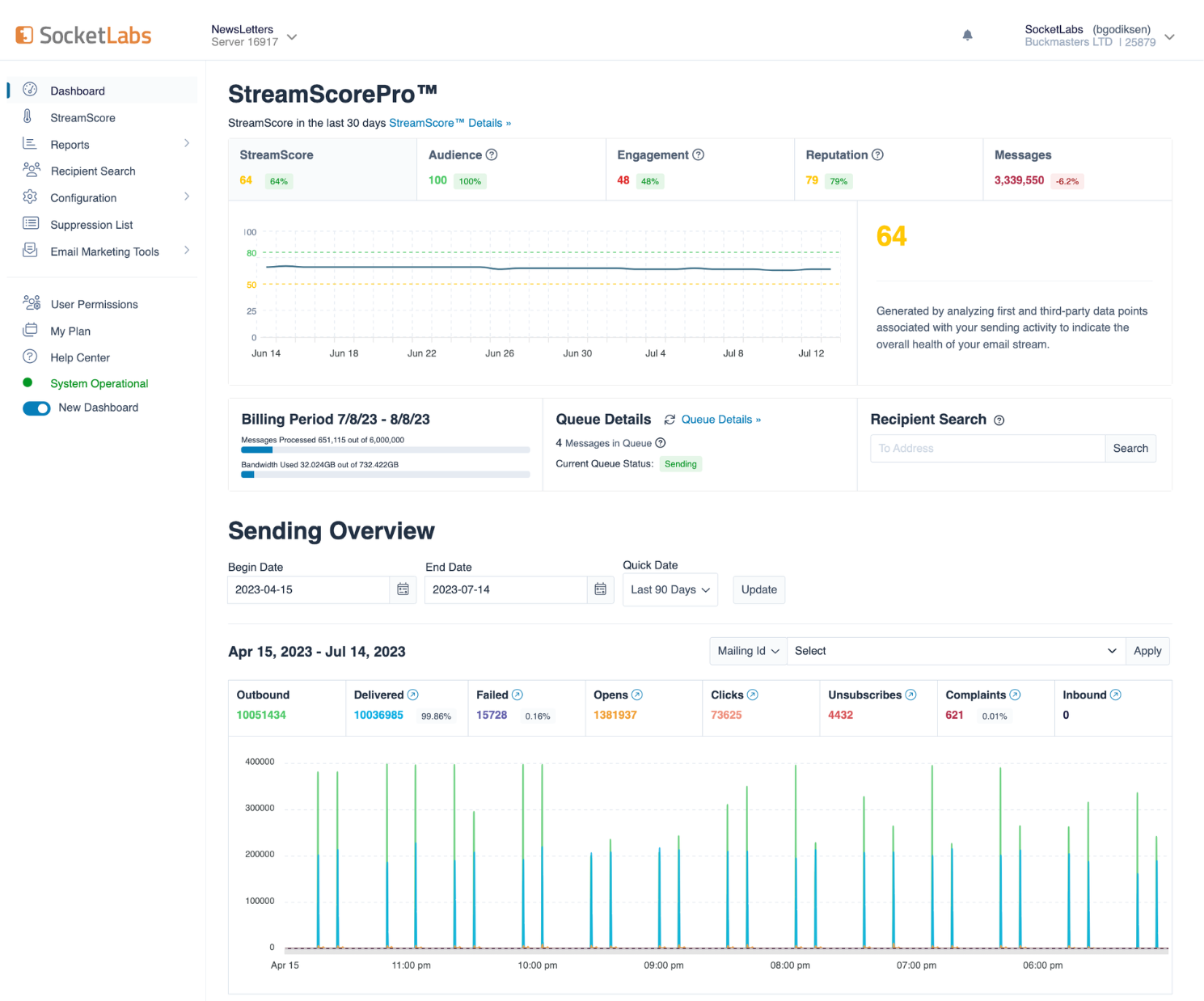Screen dimensions: 1204x1001
Task: Select the Messages score tab
Action: click(x=1077, y=169)
